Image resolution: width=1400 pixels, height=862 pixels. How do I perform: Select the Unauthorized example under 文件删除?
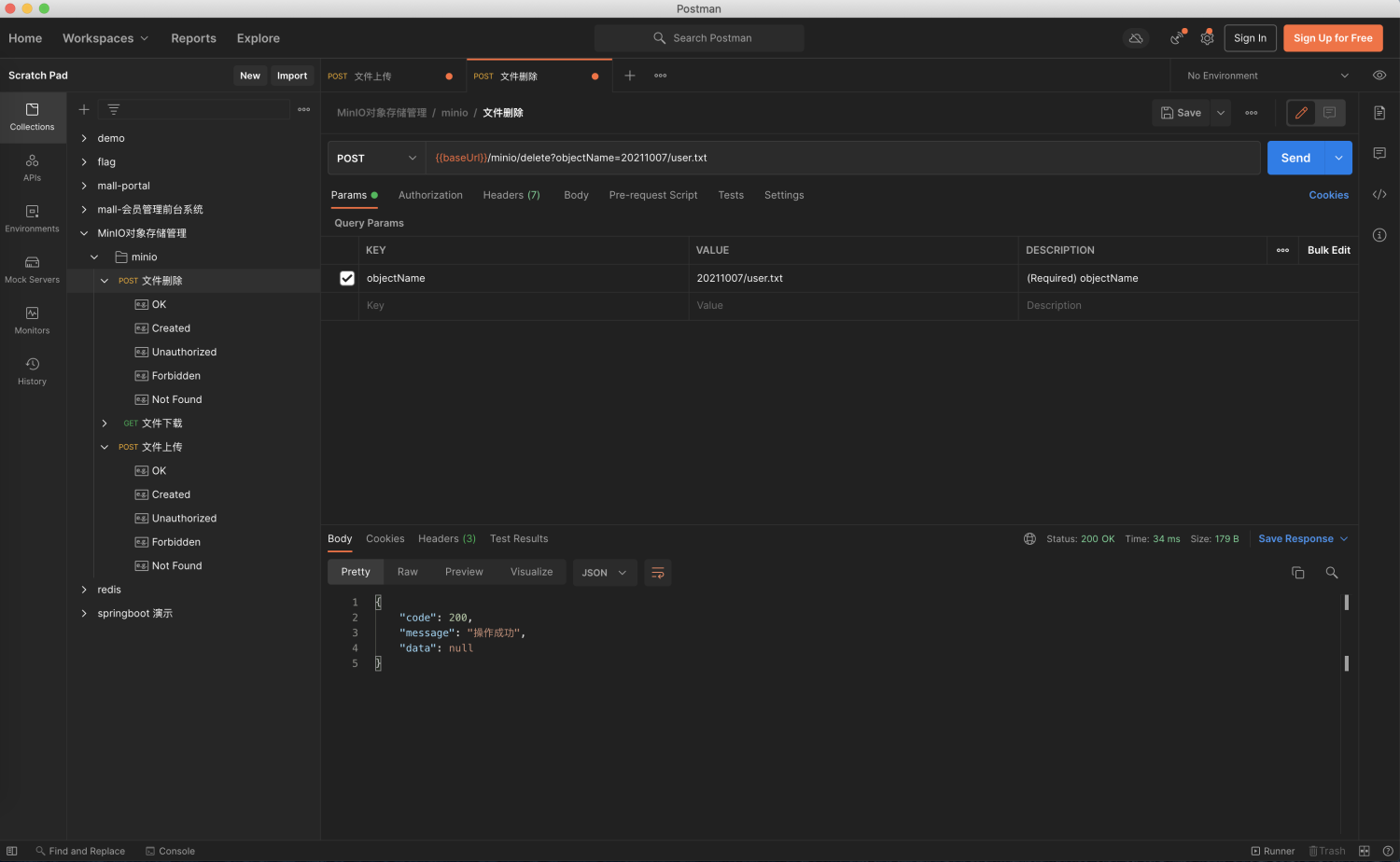pyautogui.click(x=184, y=352)
